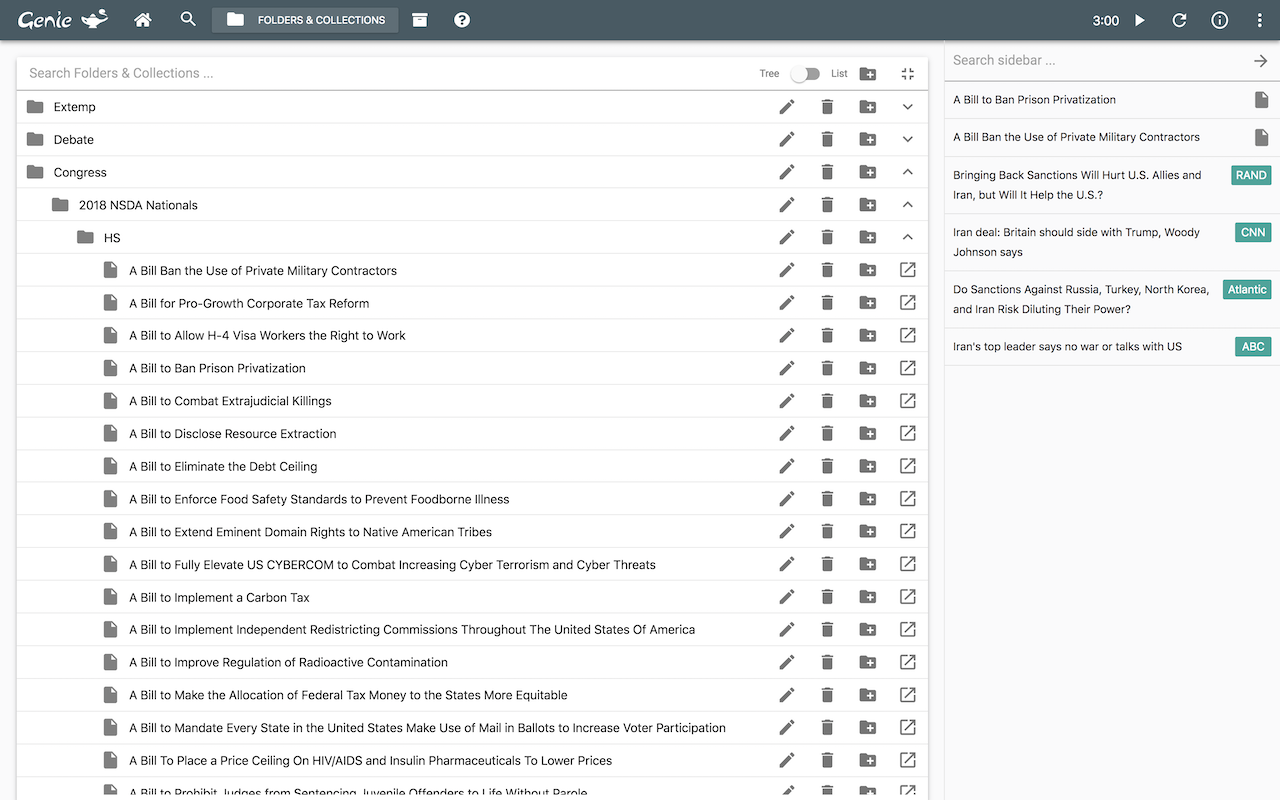Toggle the Tree/List view switch

tap(804, 74)
